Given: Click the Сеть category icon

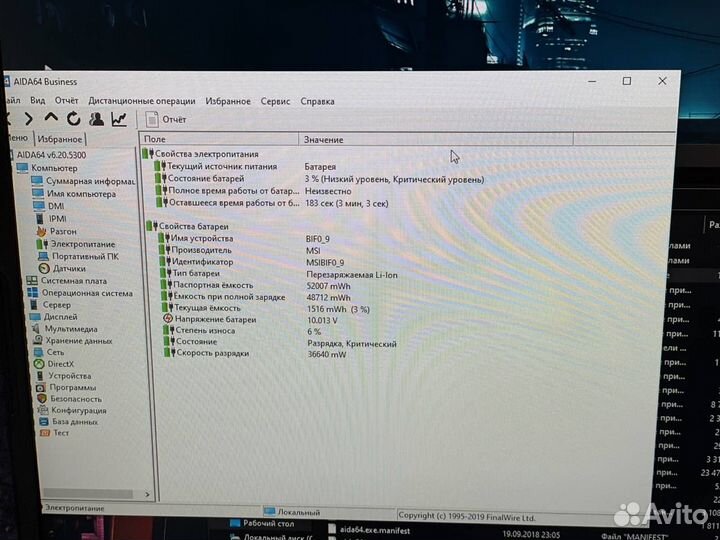Looking at the screenshot, I should (39, 352).
